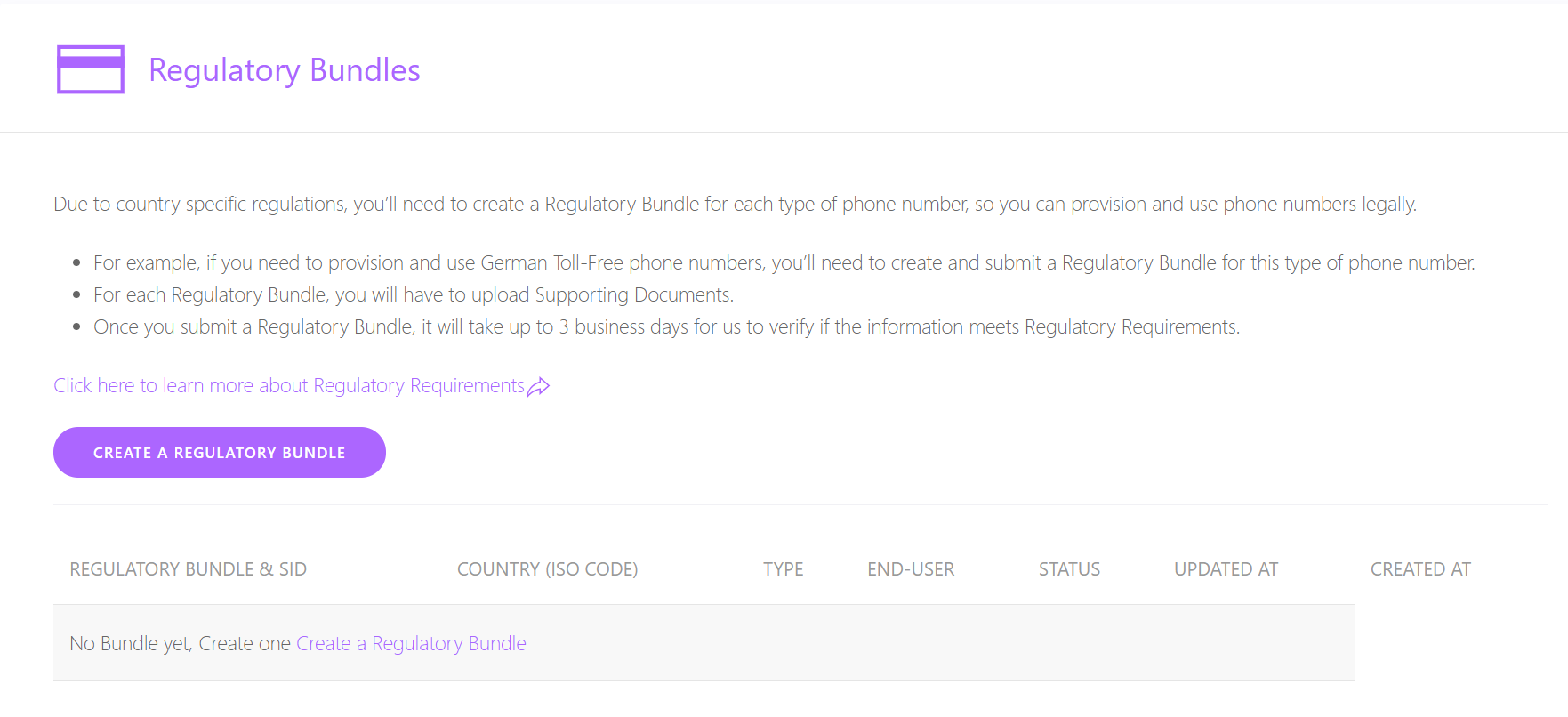Click the Created At column header

tap(1421, 569)
